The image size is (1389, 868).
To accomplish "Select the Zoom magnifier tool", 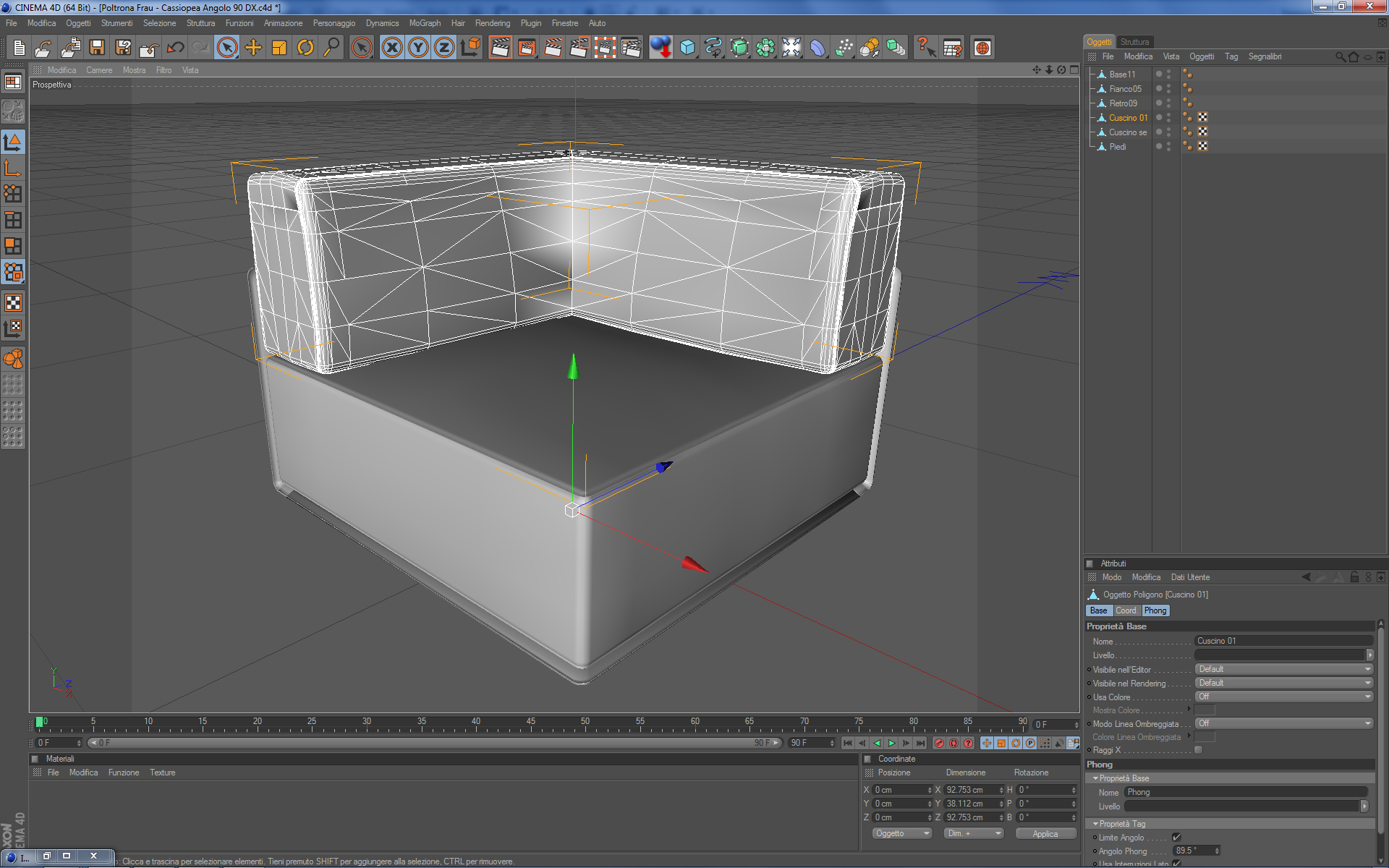I will point(331,48).
